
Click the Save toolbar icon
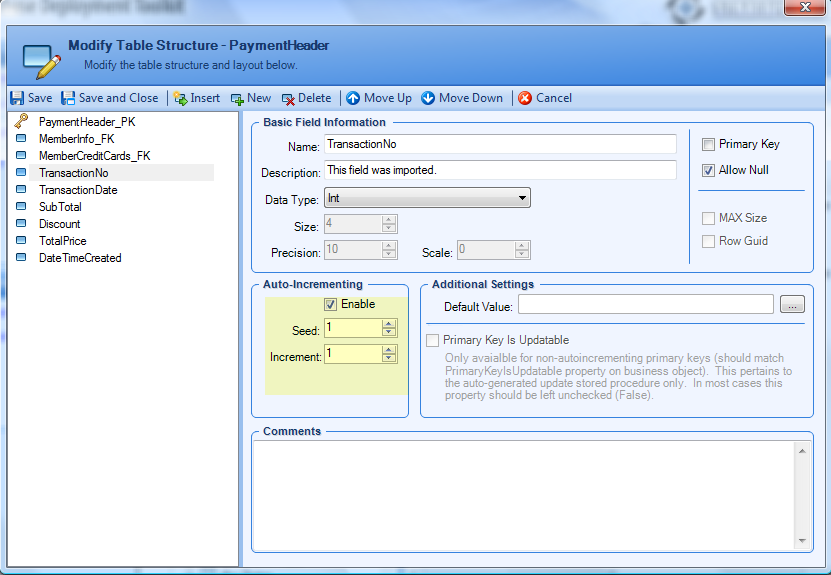pos(17,98)
